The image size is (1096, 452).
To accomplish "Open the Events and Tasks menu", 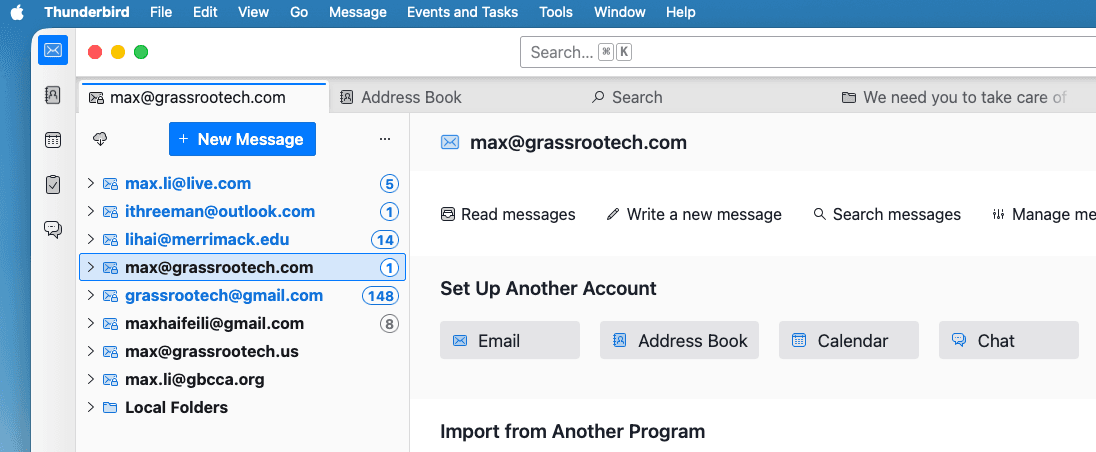I will [463, 12].
